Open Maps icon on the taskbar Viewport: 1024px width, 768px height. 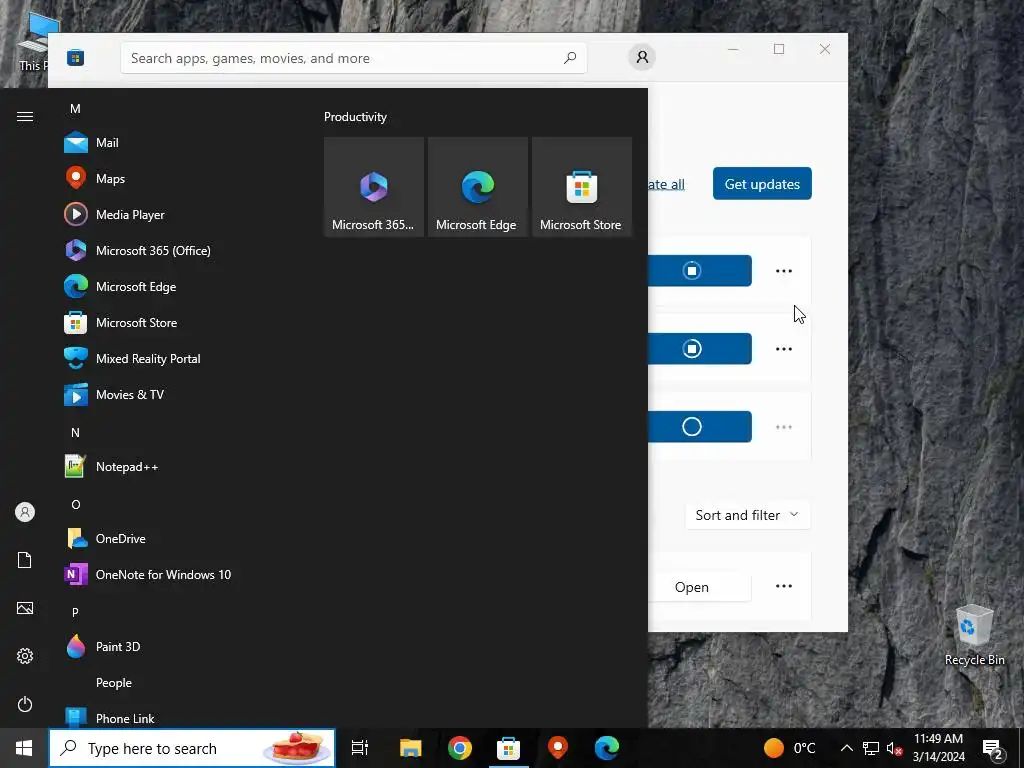coord(557,748)
